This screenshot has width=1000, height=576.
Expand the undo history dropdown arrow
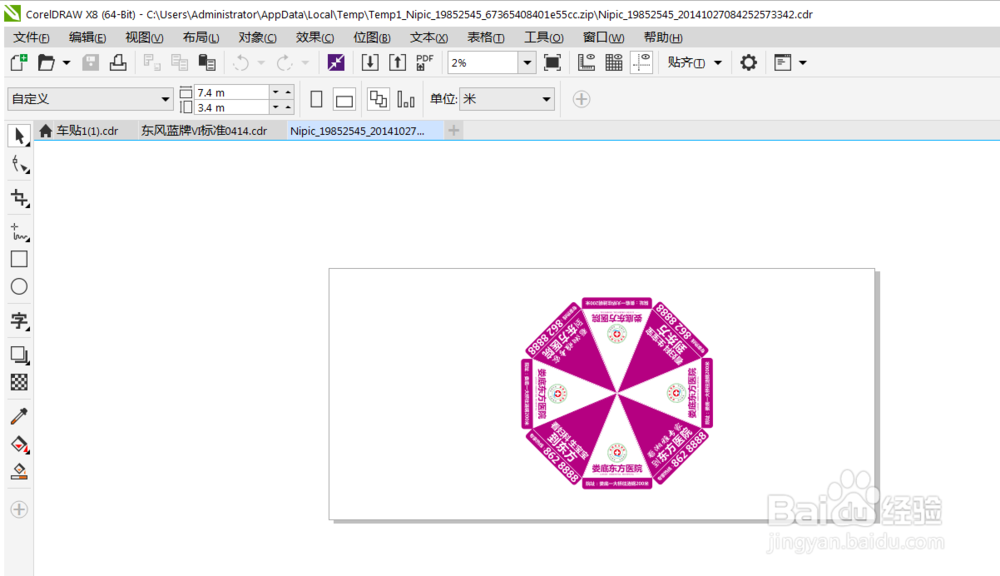(261, 63)
